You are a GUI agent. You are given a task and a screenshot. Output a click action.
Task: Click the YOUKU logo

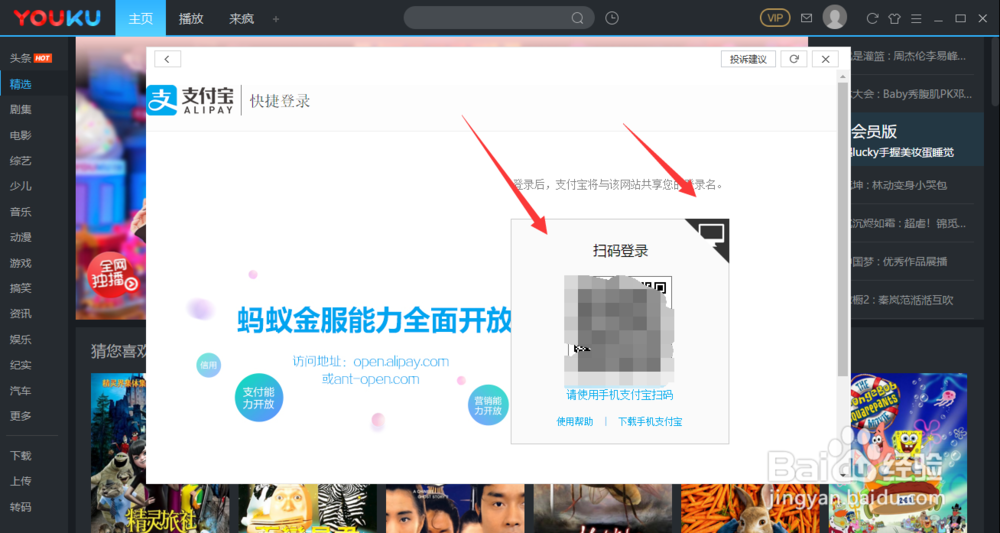click(x=57, y=18)
